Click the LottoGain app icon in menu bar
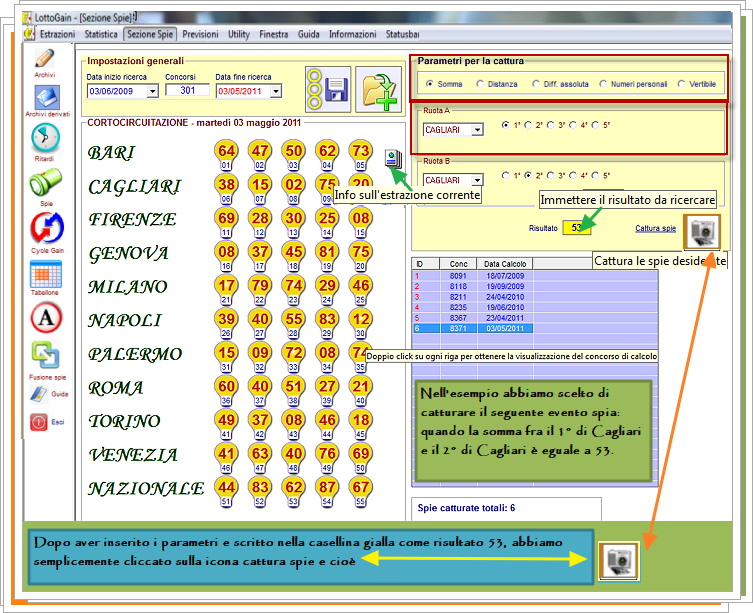This screenshot has height=613, width=753. 29,34
